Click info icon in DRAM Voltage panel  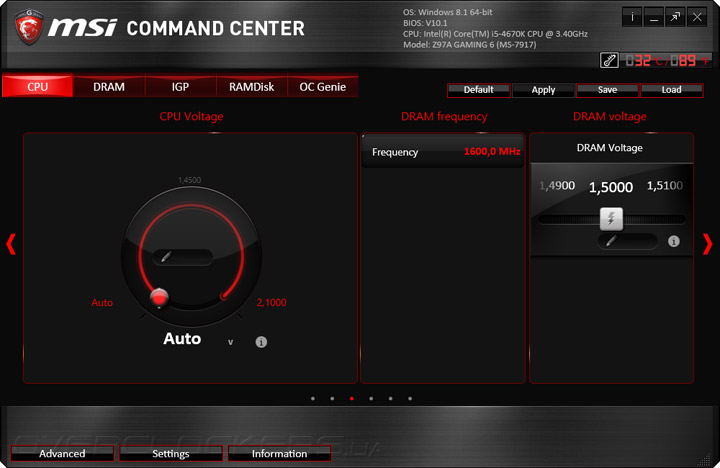pos(674,241)
